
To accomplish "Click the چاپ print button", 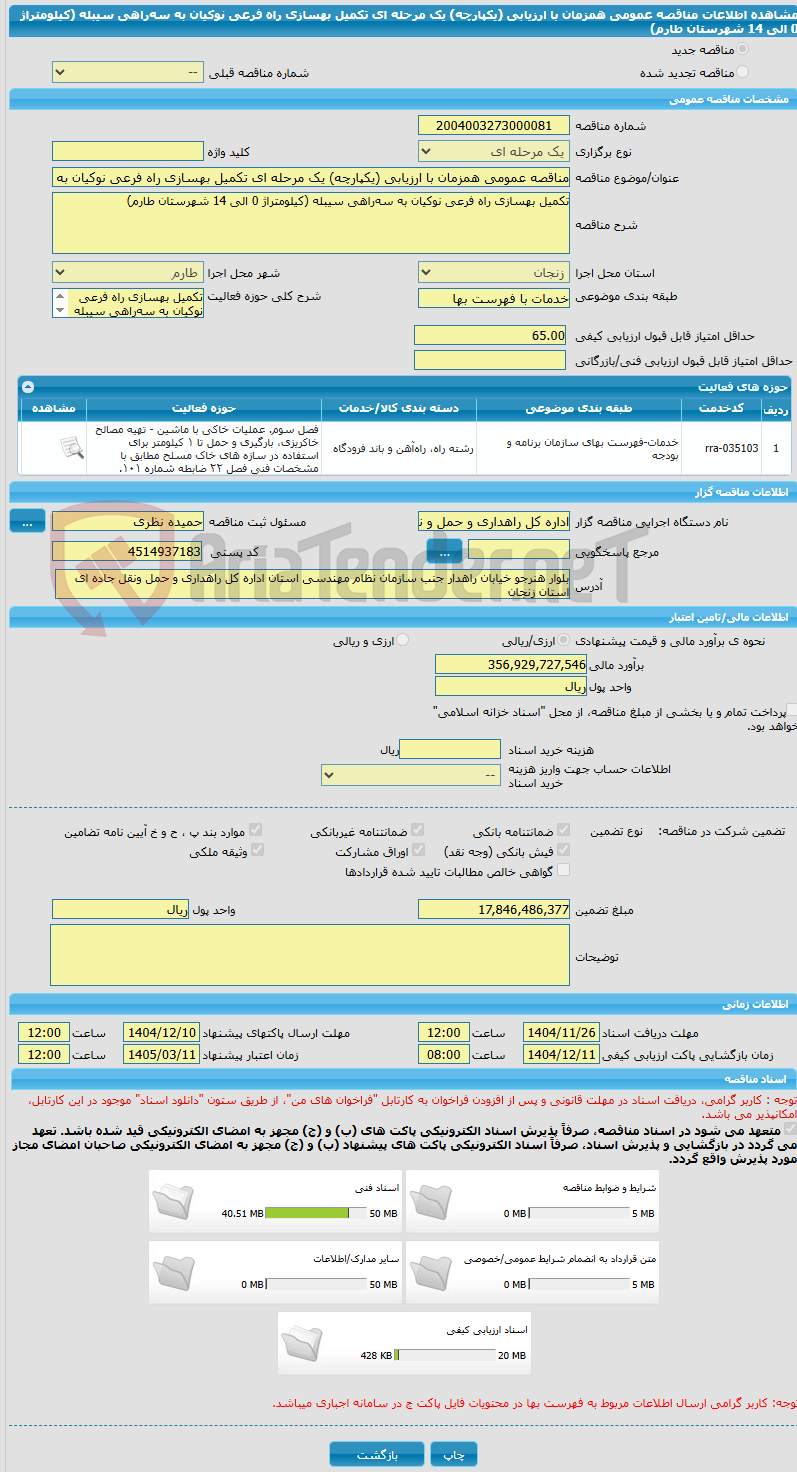I will coord(454,1454).
